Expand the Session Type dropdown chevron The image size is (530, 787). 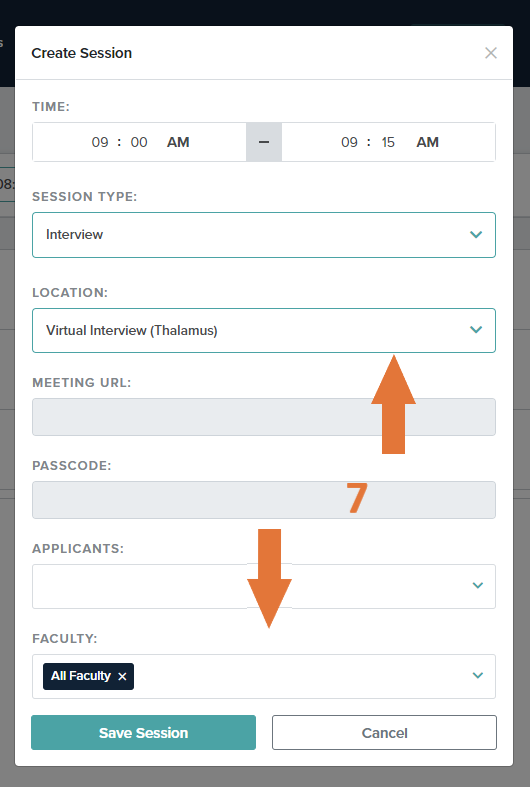(476, 234)
